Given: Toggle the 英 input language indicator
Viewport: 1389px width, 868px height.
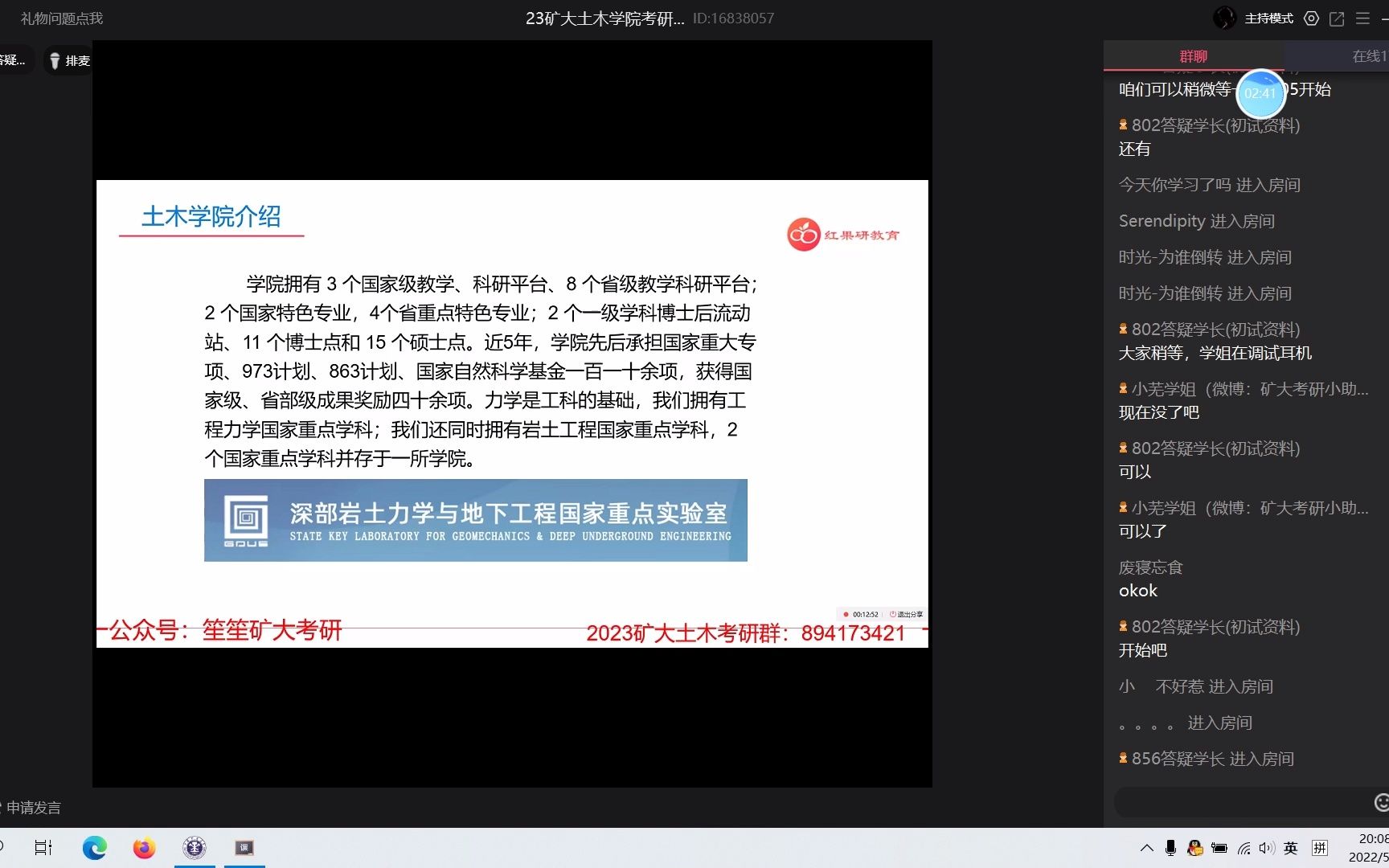Looking at the screenshot, I should click(x=1291, y=848).
